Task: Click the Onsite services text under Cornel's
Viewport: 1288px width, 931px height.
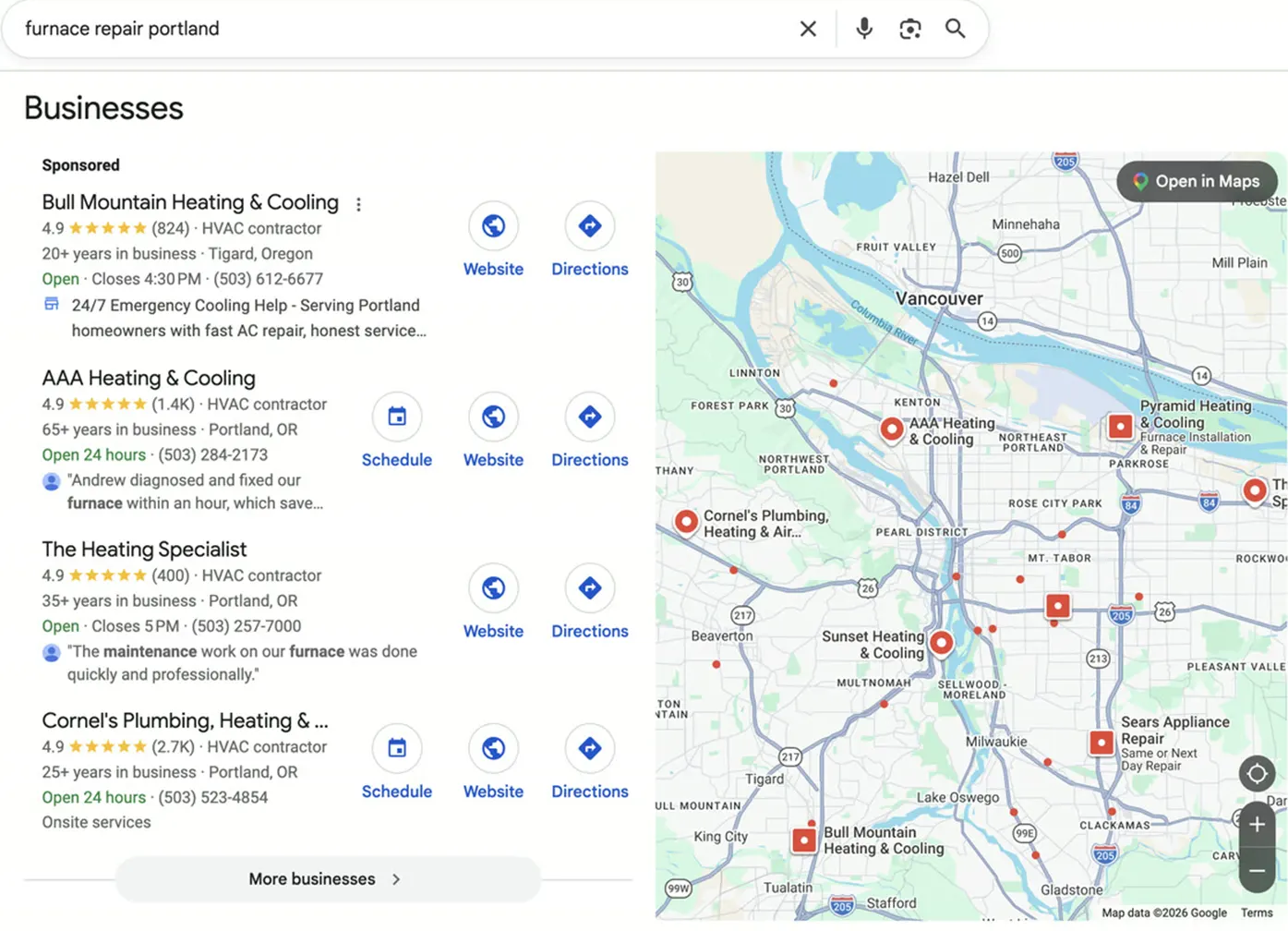Action: point(96,822)
